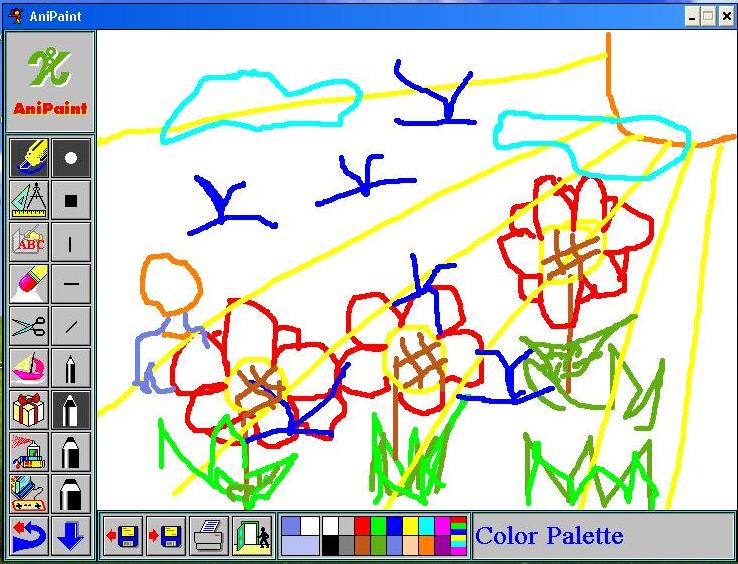The width and height of the screenshot is (738, 564).
Task: Select the square brush shape
Action: tap(71, 200)
